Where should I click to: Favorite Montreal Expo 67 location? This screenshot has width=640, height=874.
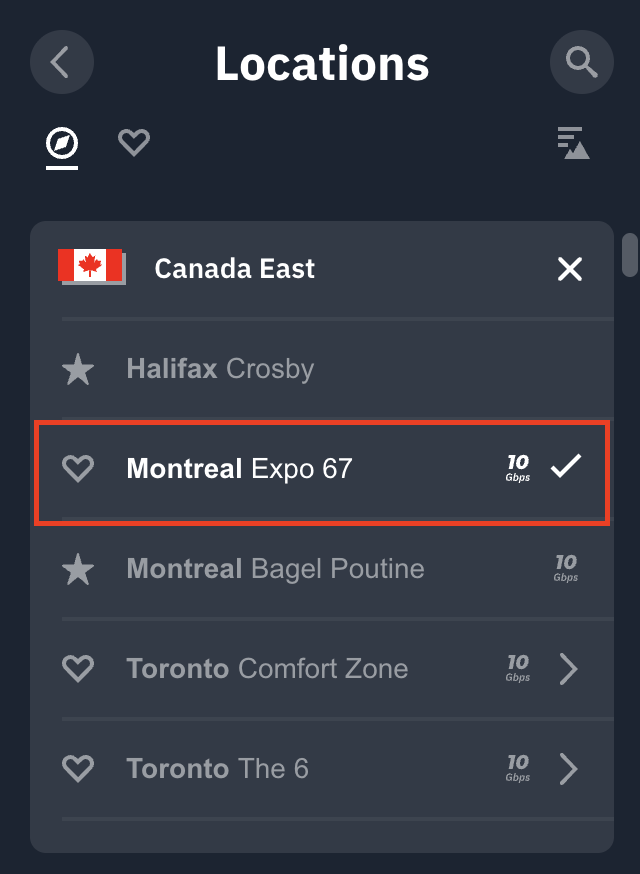(x=78, y=468)
